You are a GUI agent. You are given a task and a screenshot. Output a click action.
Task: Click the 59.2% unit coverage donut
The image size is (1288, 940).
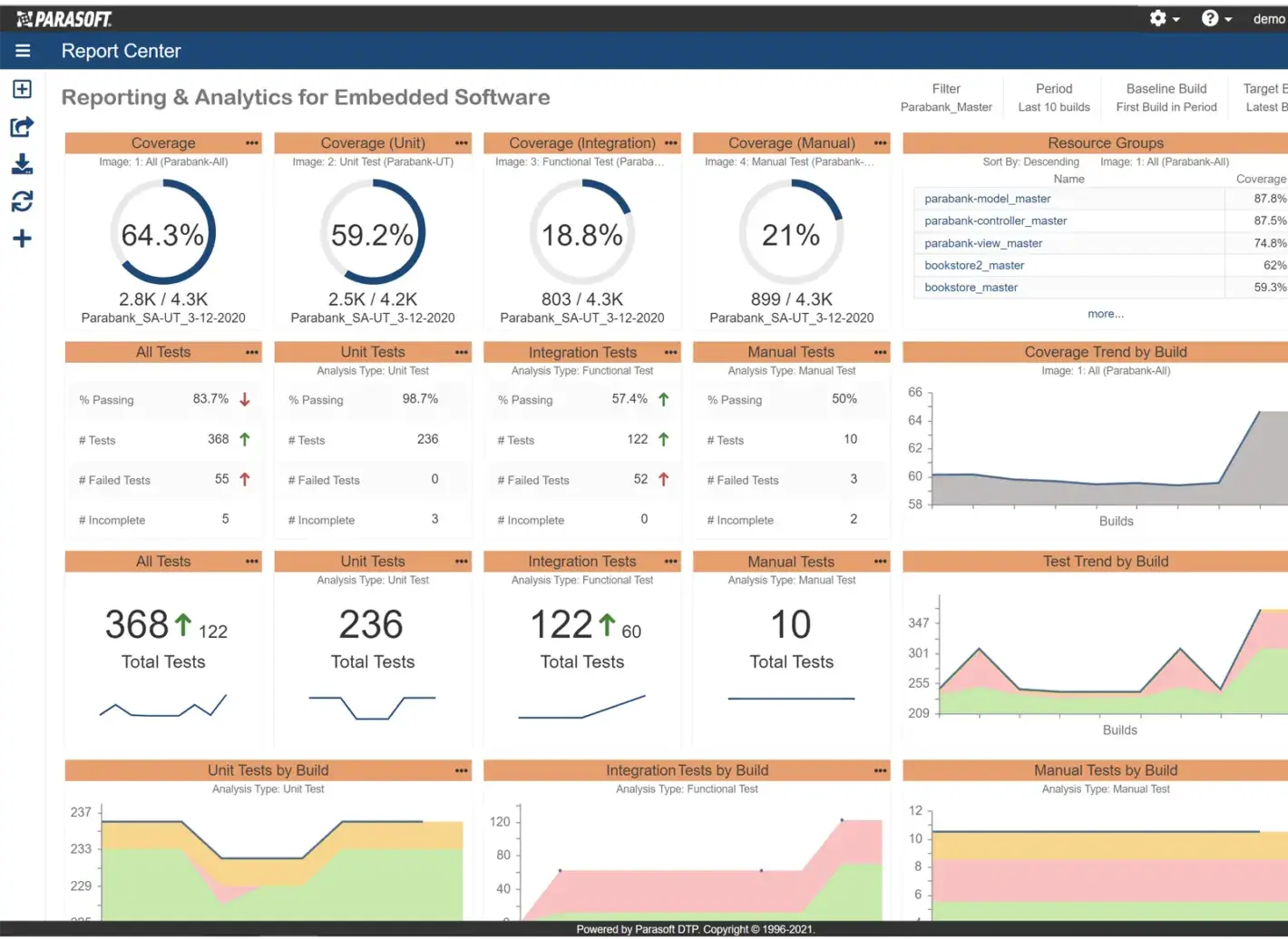click(373, 232)
